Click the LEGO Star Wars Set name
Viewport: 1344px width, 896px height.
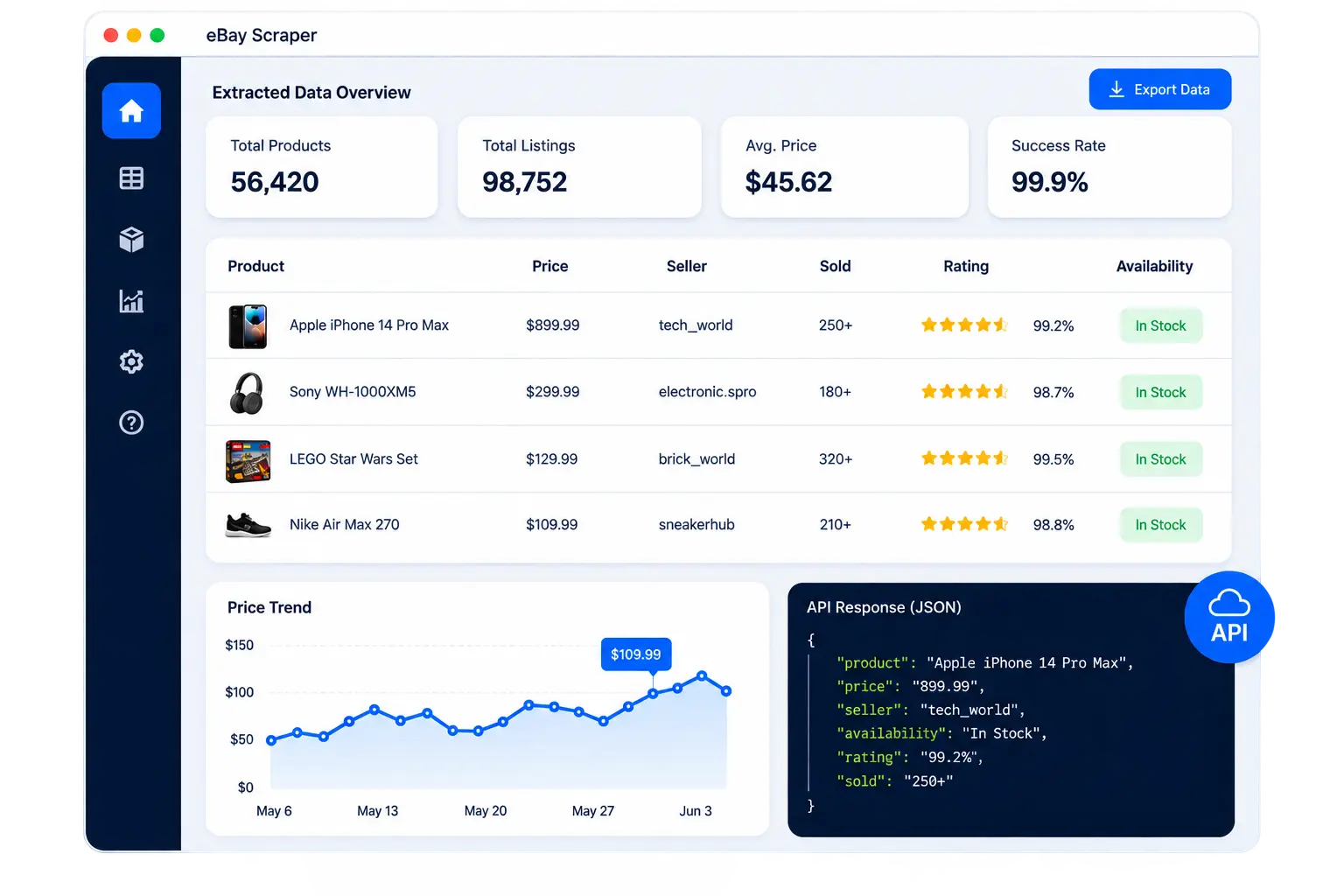[353, 459]
